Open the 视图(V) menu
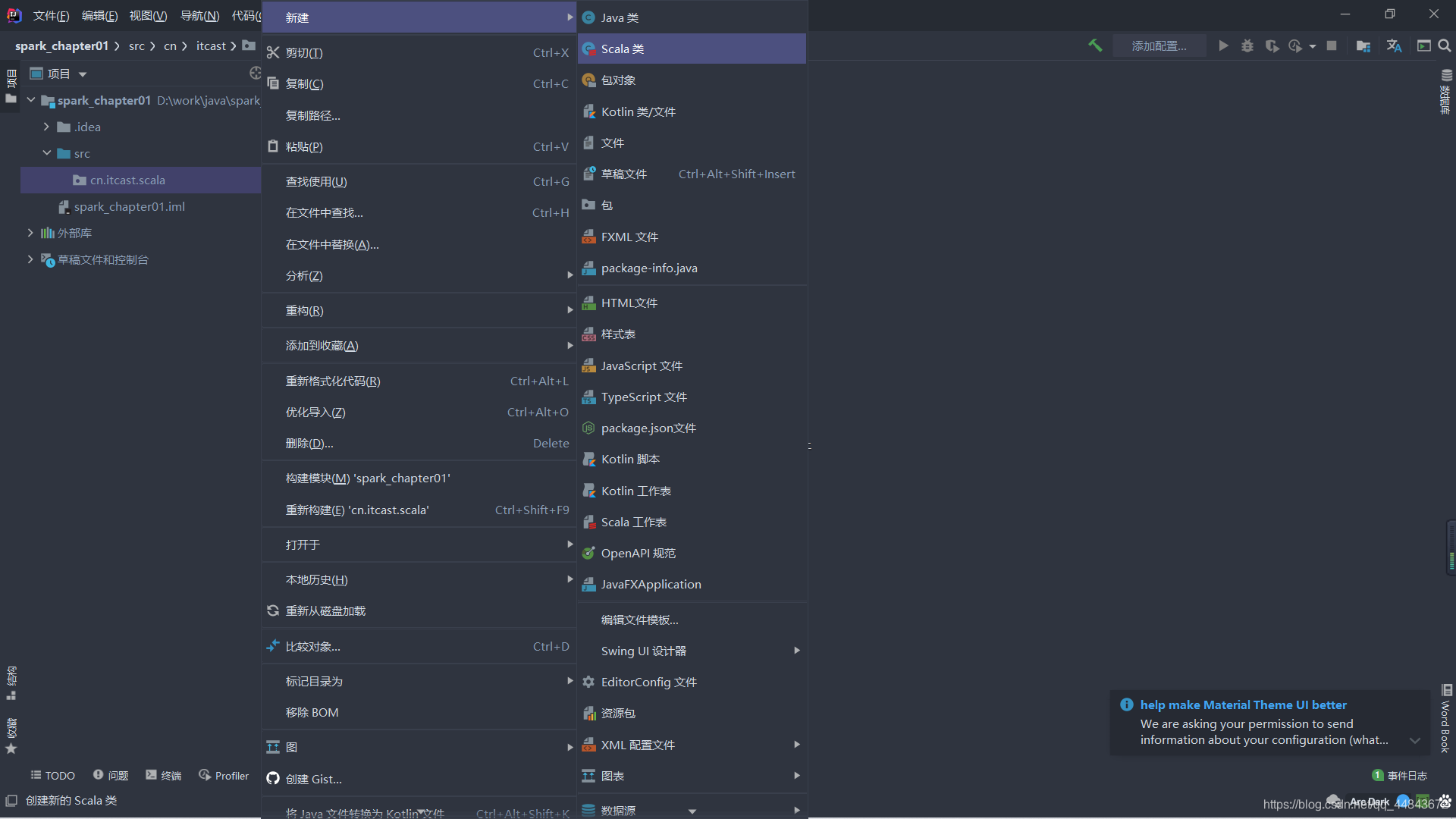1456x819 pixels. (148, 15)
